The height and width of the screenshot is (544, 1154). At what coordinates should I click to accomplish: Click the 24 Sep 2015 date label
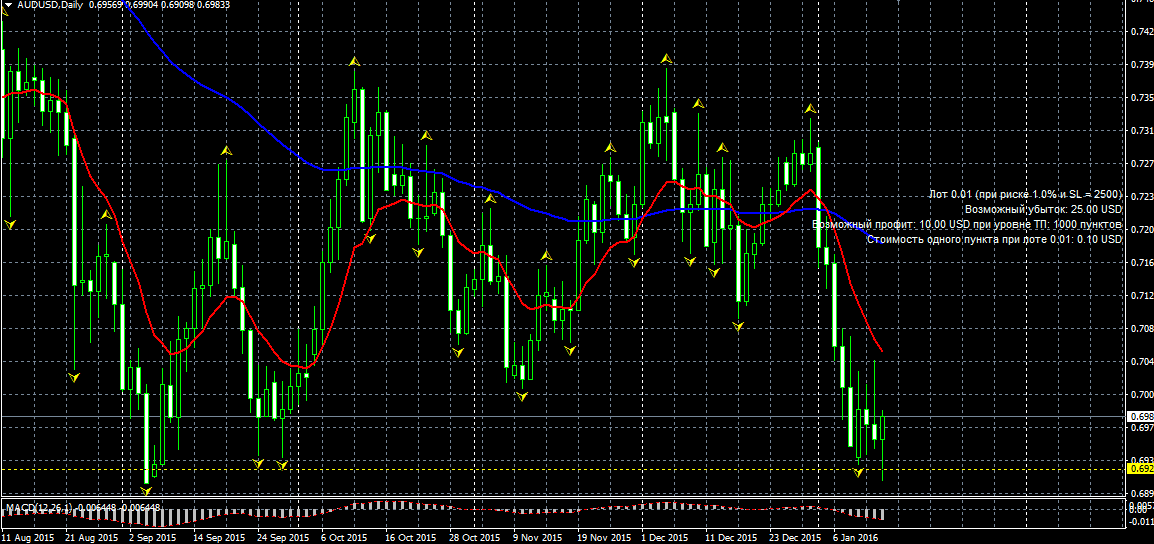[x=283, y=538]
